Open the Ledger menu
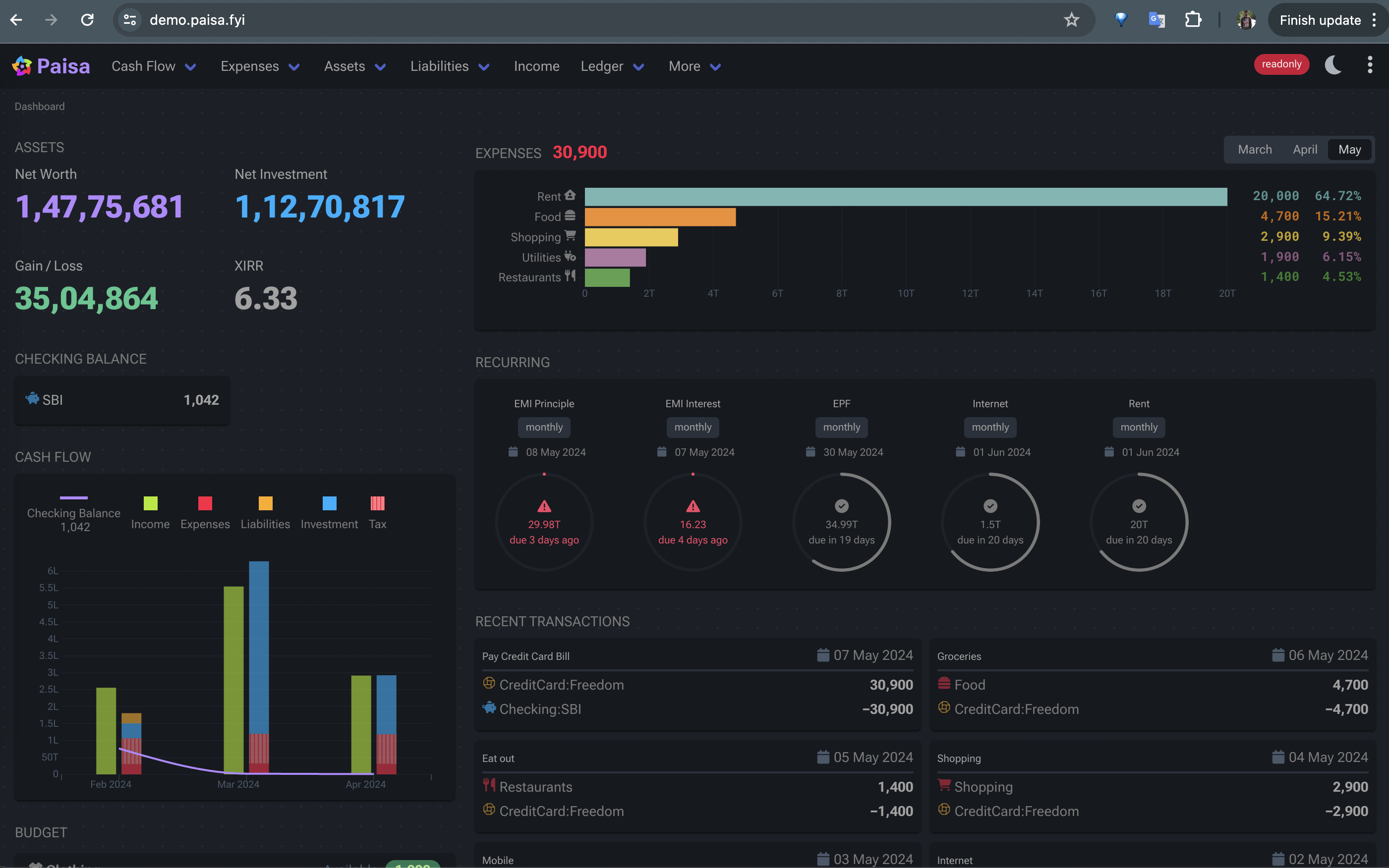 tap(611, 66)
